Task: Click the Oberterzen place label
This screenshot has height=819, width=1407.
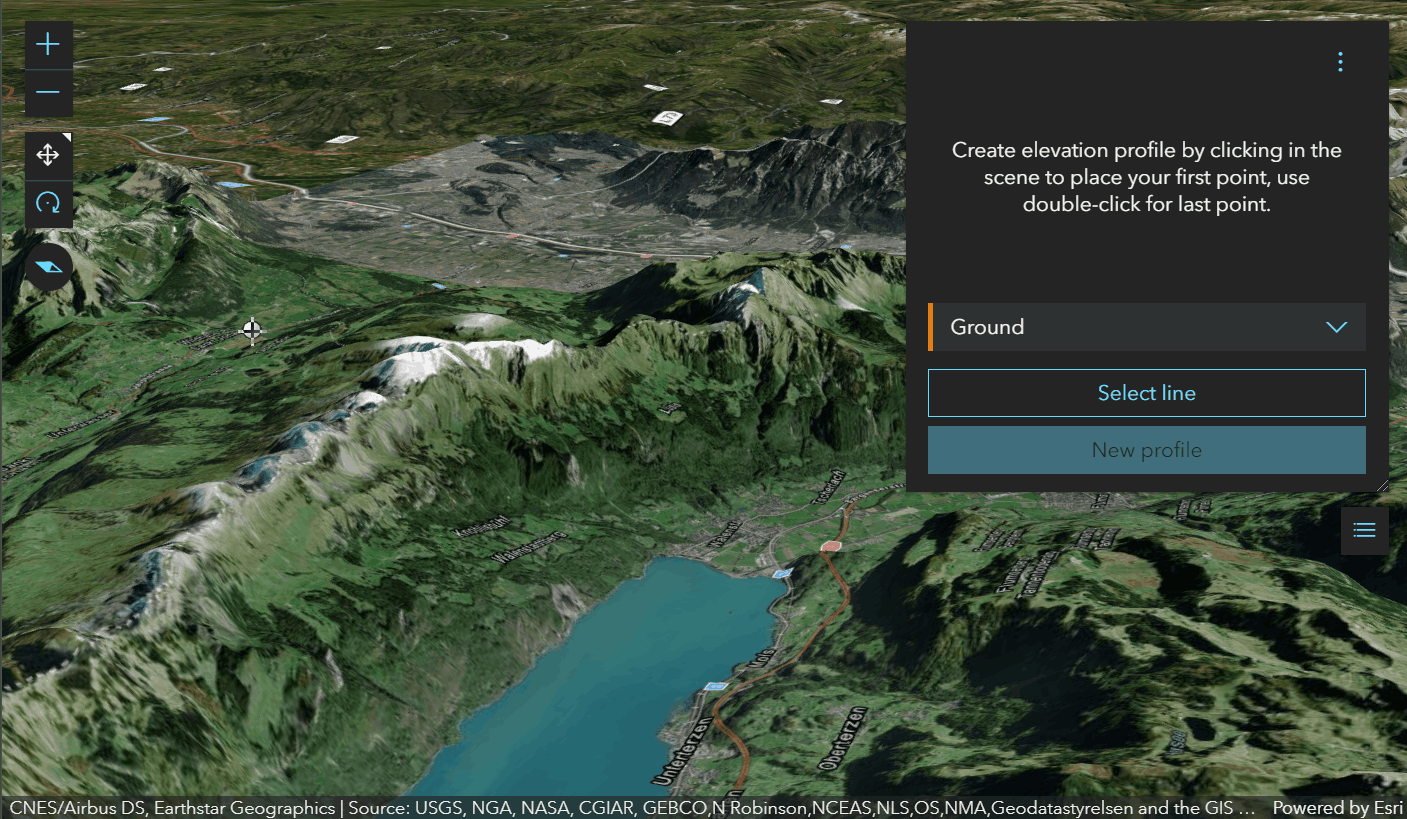Action: [x=842, y=738]
